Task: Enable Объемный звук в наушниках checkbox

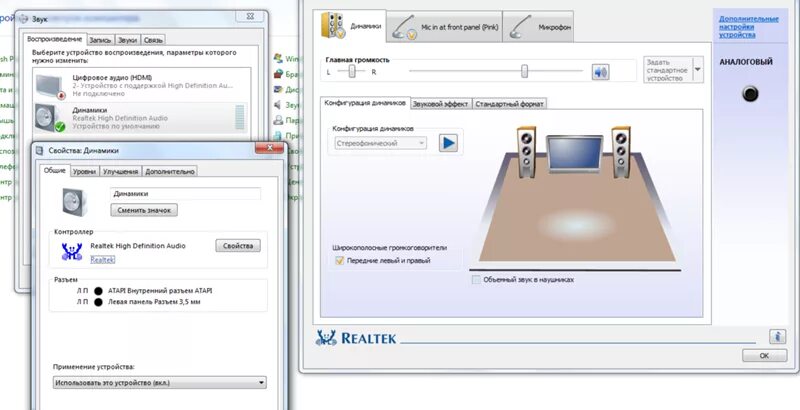Action: coord(476,279)
